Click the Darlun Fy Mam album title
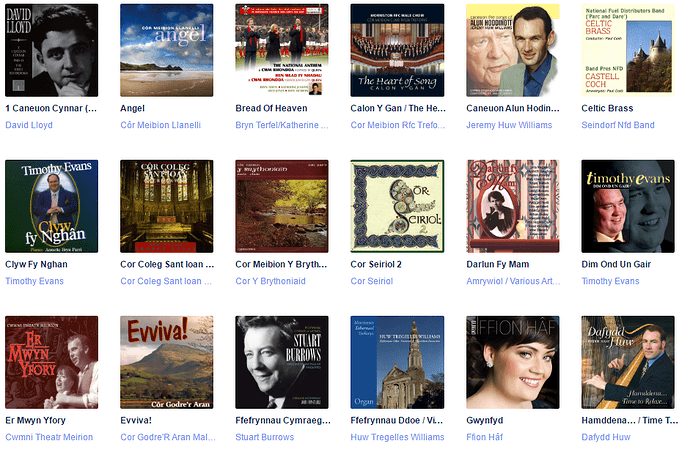 pyautogui.click(x=498, y=264)
